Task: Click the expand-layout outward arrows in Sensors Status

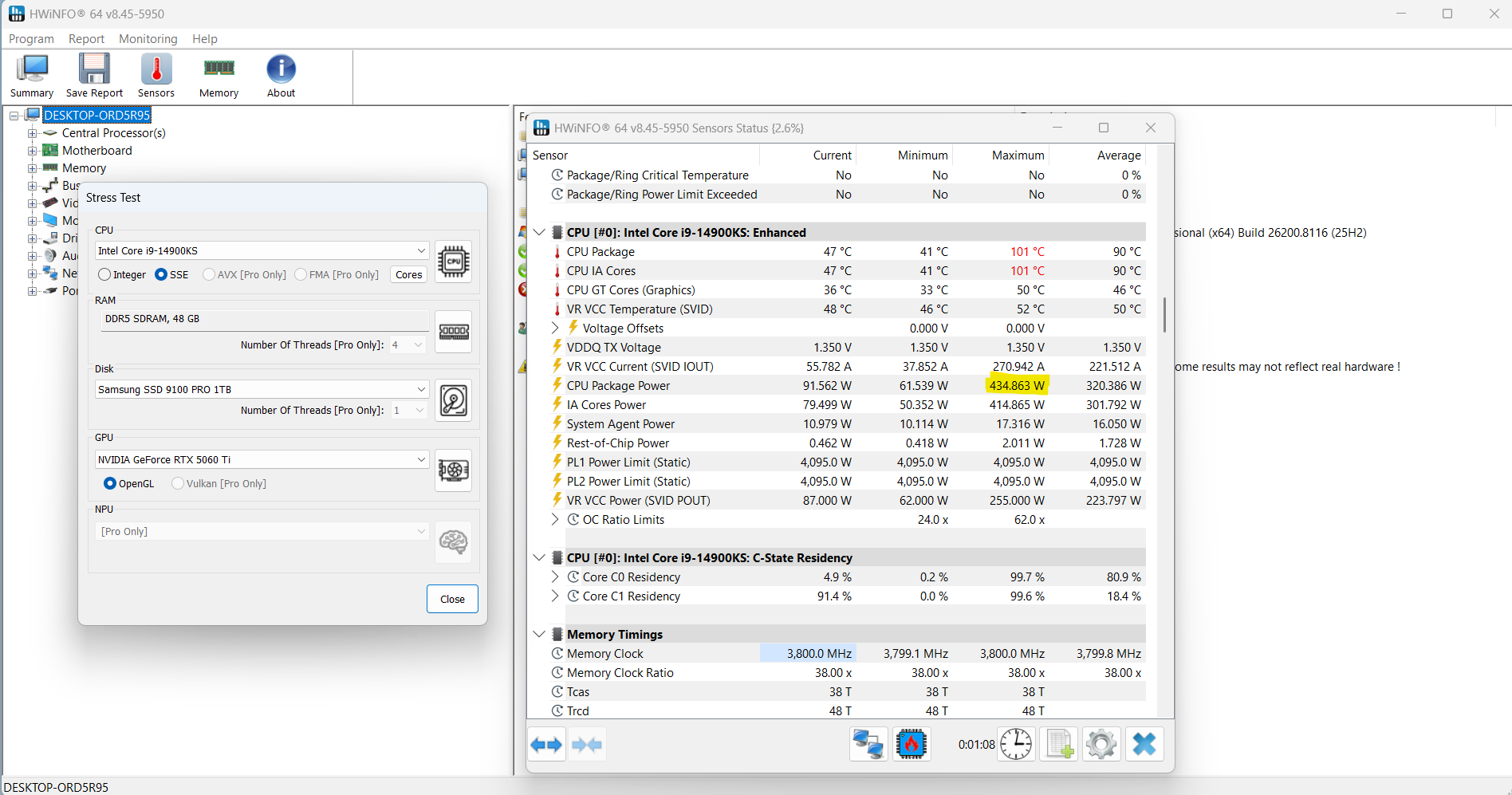Action: click(547, 745)
